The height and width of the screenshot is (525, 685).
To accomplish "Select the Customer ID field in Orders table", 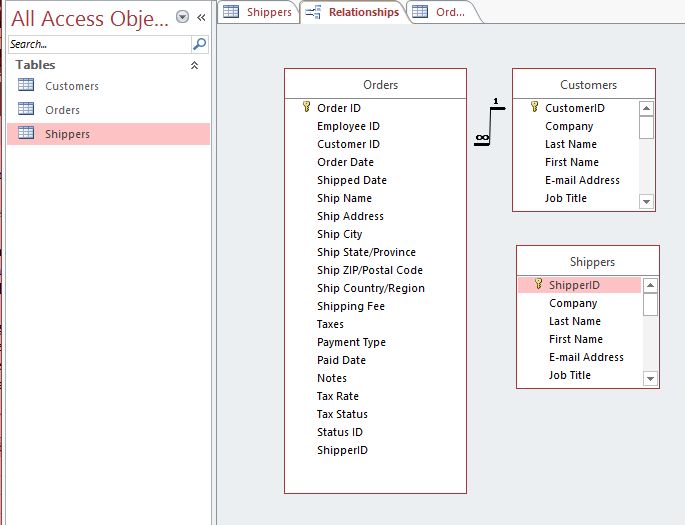I will coord(348,144).
